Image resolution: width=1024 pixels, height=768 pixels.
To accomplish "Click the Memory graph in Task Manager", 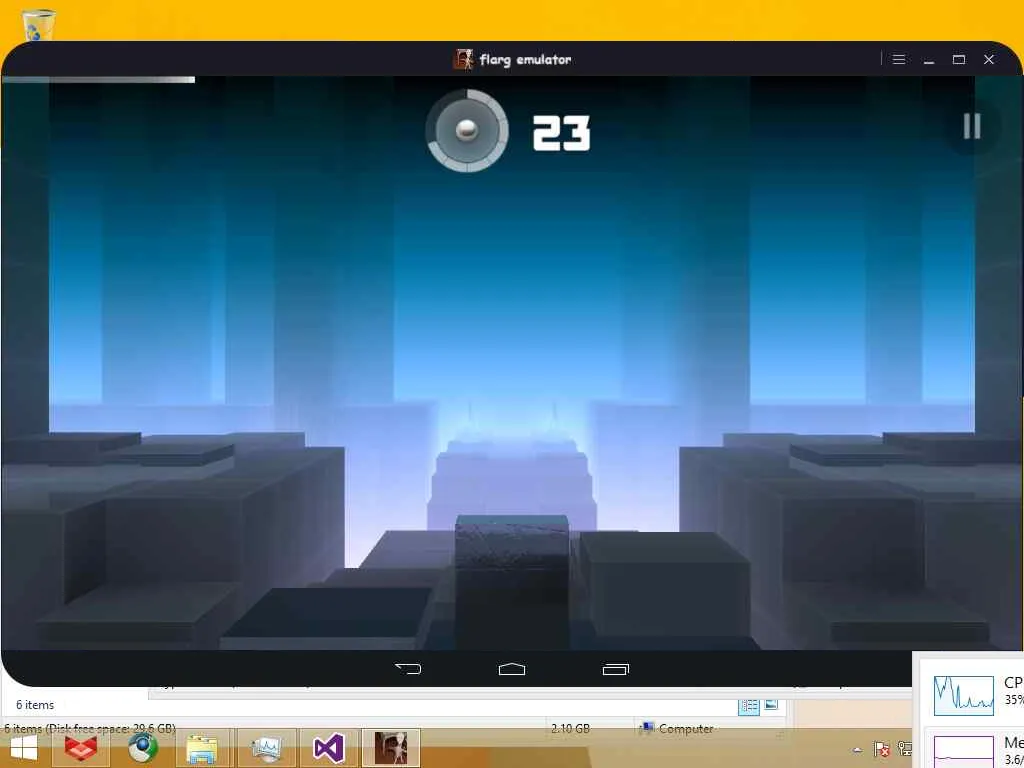I will [x=964, y=752].
